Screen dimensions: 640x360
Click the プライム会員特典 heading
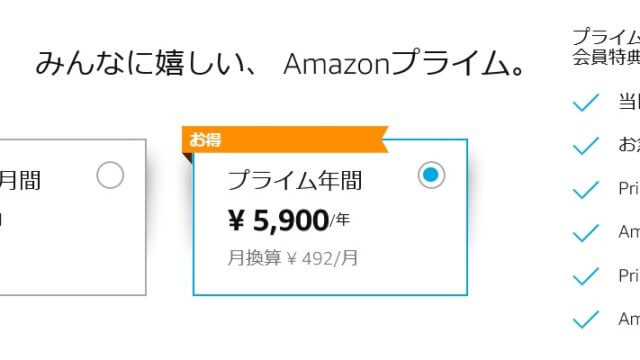click(x=606, y=47)
